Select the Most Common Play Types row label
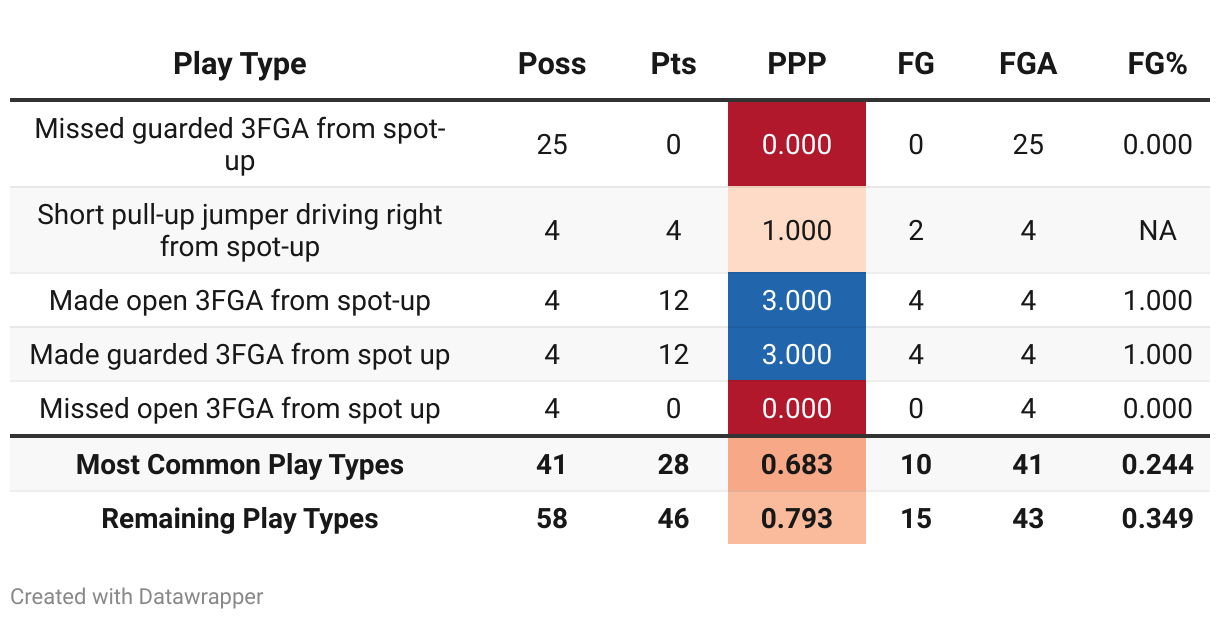Image resolution: width=1220 pixels, height=620 pixels. (x=240, y=464)
